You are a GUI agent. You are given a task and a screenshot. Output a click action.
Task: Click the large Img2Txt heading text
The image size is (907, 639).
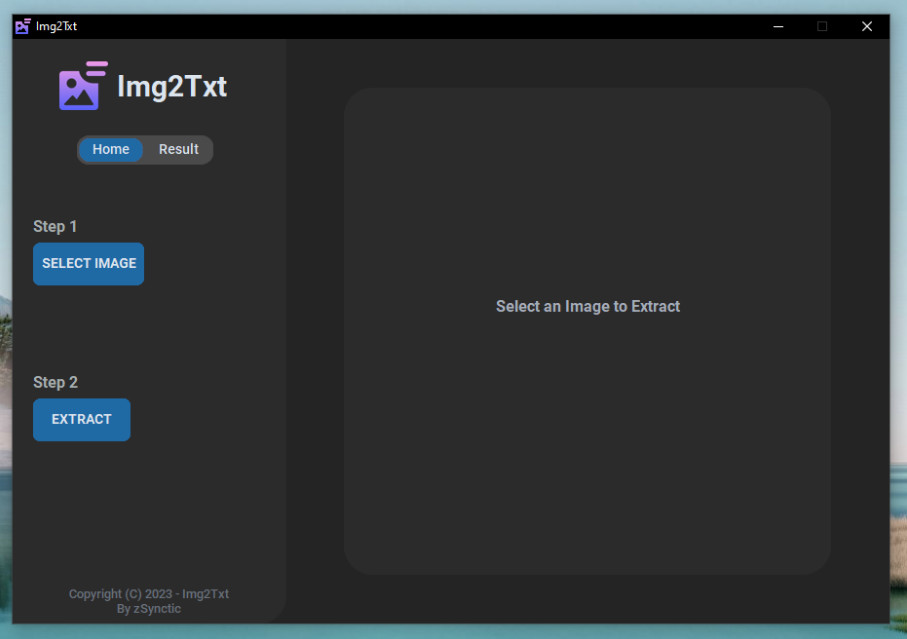[172, 87]
